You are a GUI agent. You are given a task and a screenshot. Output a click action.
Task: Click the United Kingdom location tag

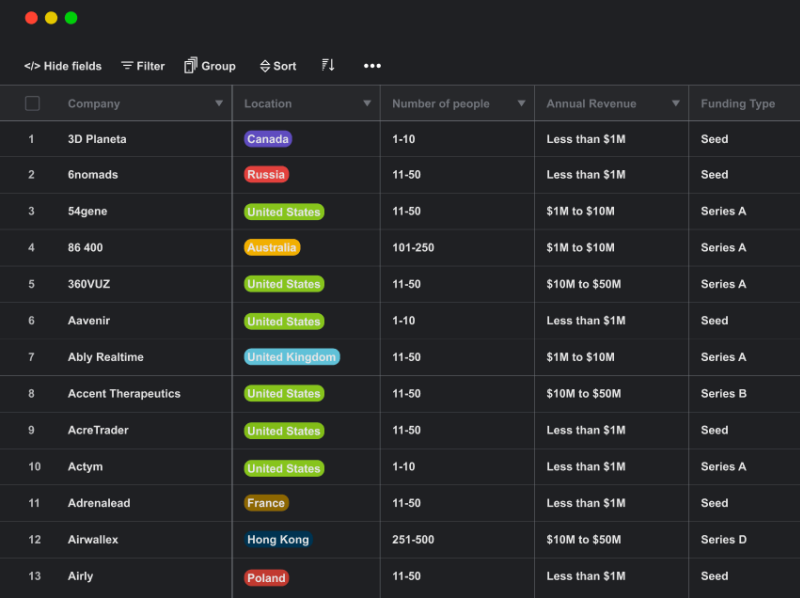click(x=292, y=357)
